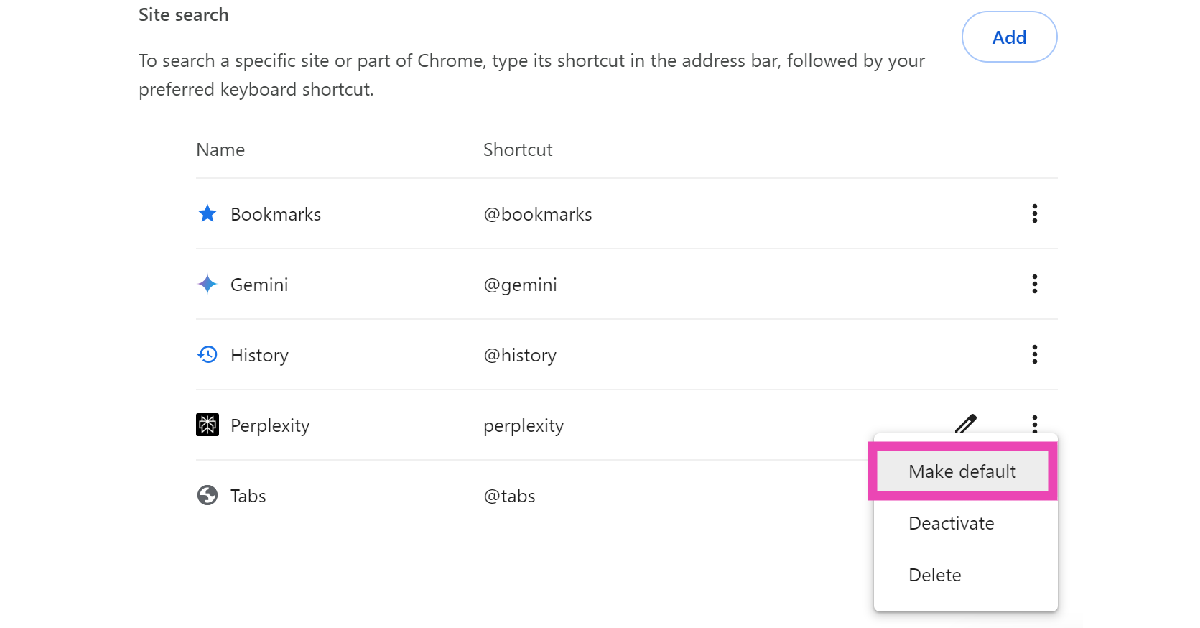Image resolution: width=1200 pixels, height=628 pixels.
Task: Click the History clock icon
Action: point(207,355)
